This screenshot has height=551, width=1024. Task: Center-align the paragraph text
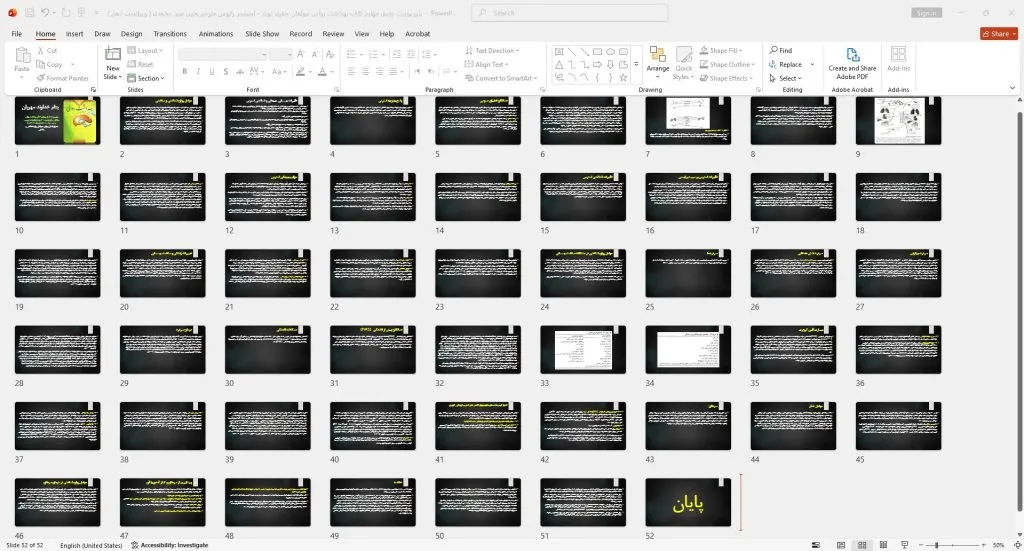click(x=366, y=71)
